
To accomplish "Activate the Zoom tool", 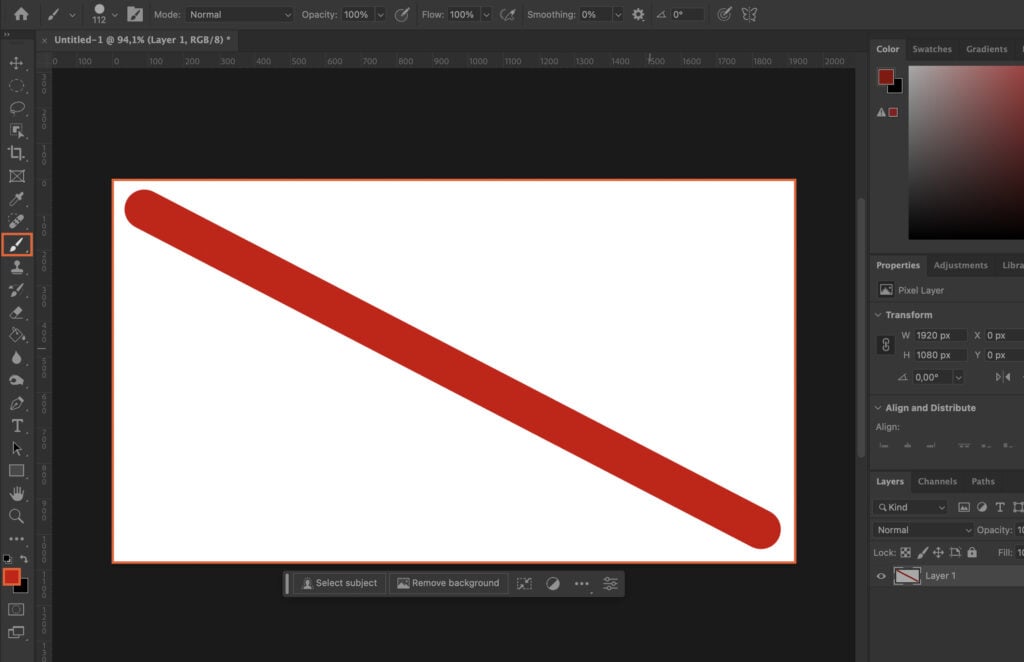I will [x=16, y=516].
